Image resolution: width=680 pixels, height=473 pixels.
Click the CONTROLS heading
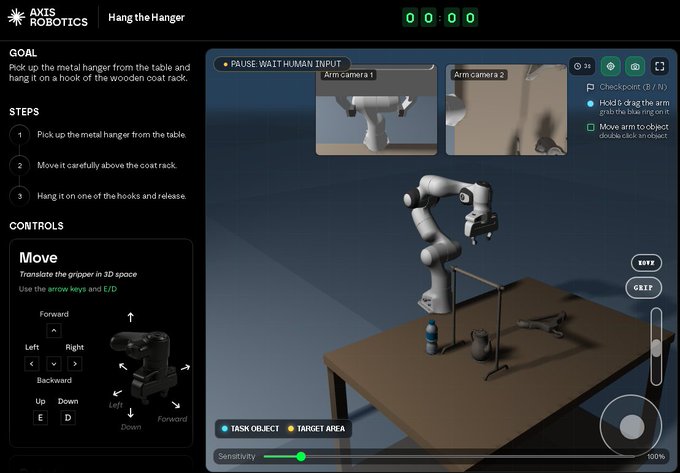pos(36,226)
